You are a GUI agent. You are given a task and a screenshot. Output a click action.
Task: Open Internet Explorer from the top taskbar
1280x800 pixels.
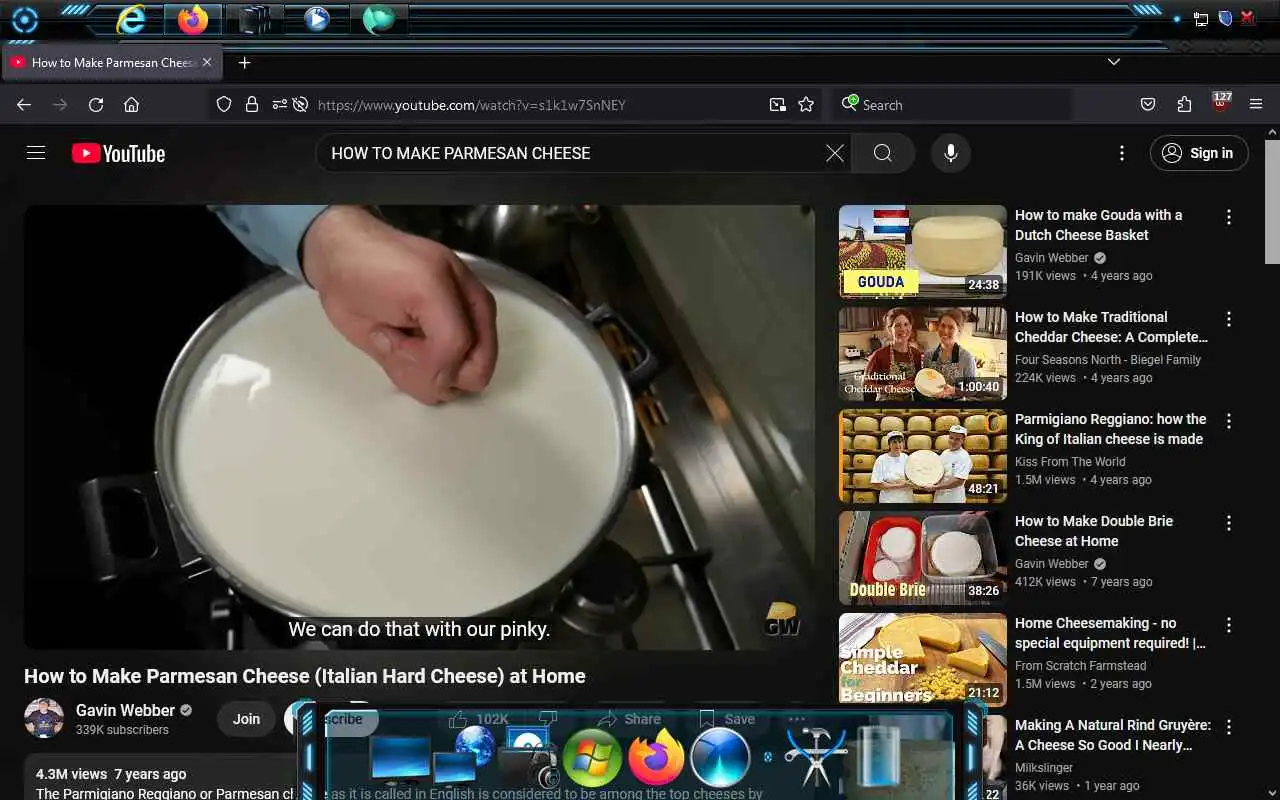coord(130,19)
